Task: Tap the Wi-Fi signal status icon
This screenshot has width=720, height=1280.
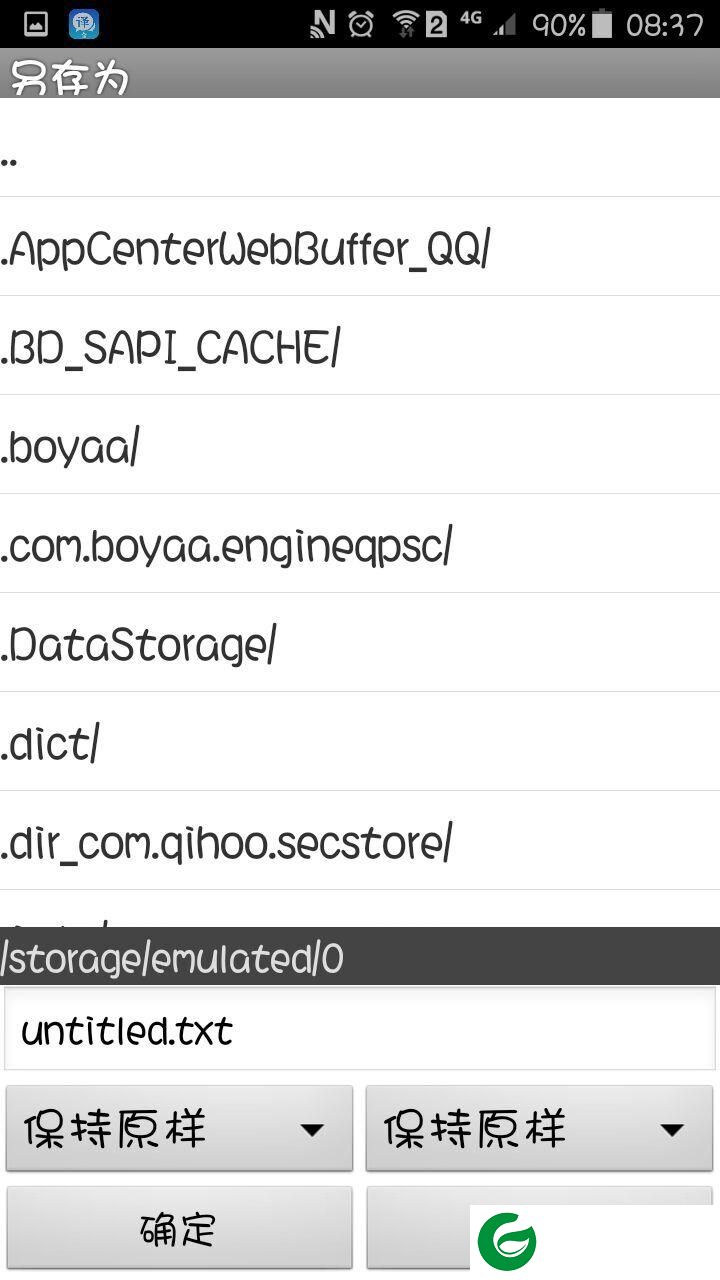Action: [x=405, y=24]
